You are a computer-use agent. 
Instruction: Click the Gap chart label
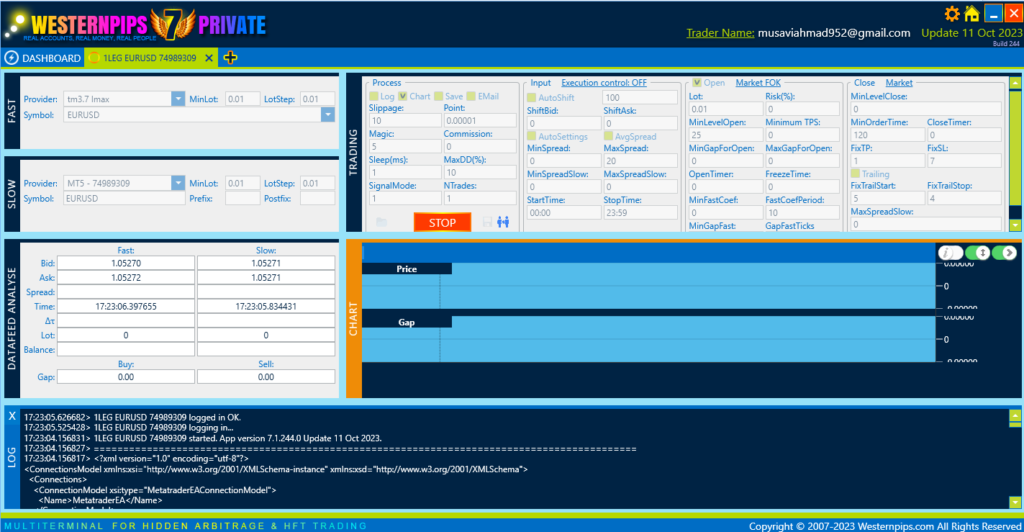406,322
